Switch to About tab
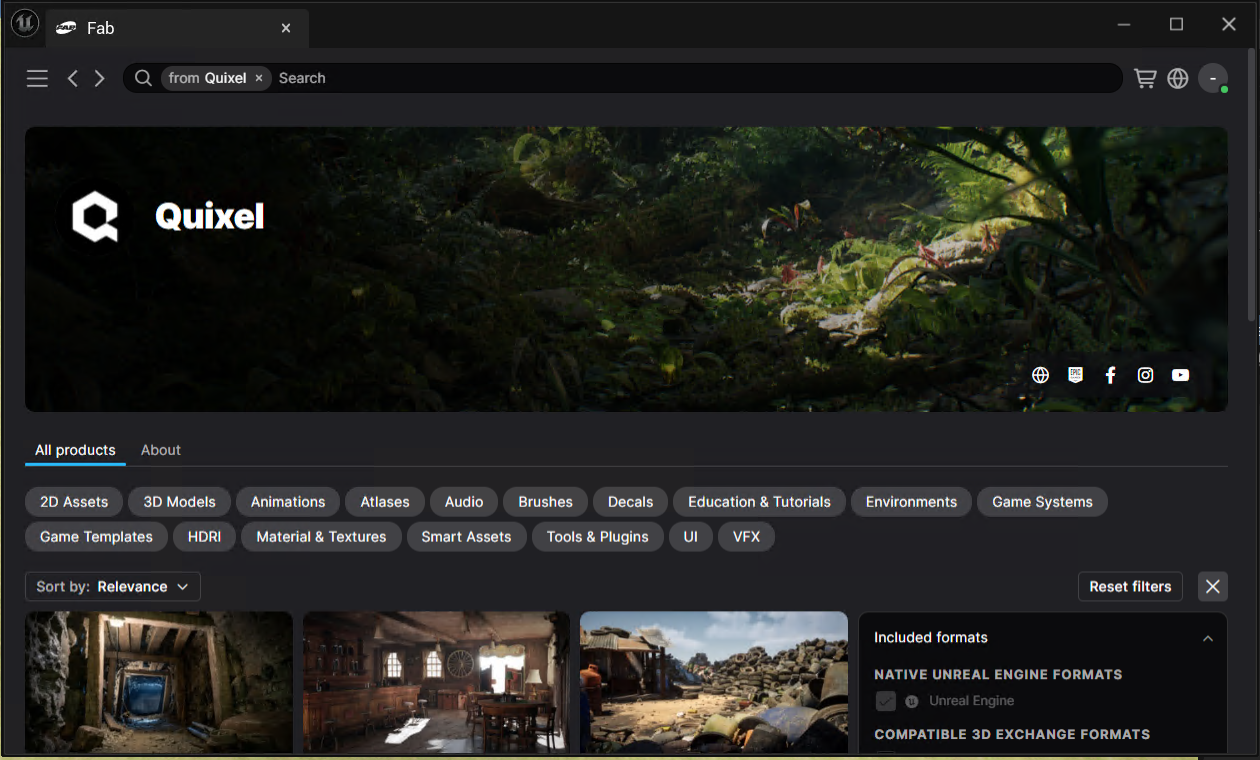The image size is (1260, 760). click(x=161, y=450)
